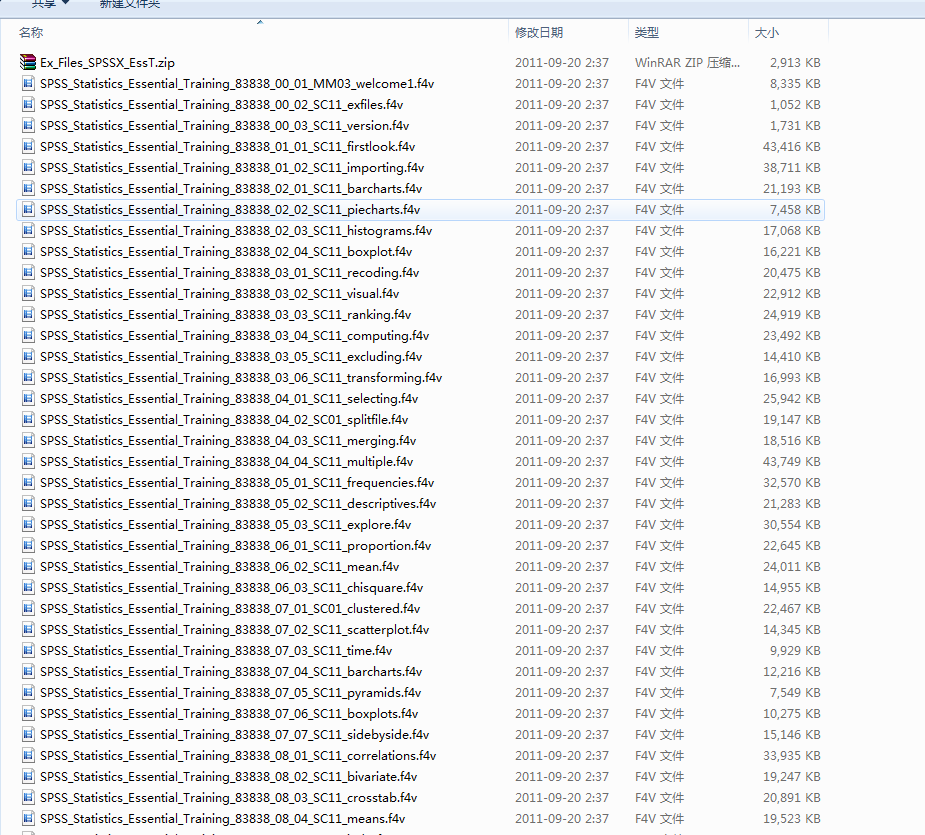The image size is (925, 835).
Task: Select file name 07_01_SC01_clustered.f4v
Action: (x=230, y=608)
